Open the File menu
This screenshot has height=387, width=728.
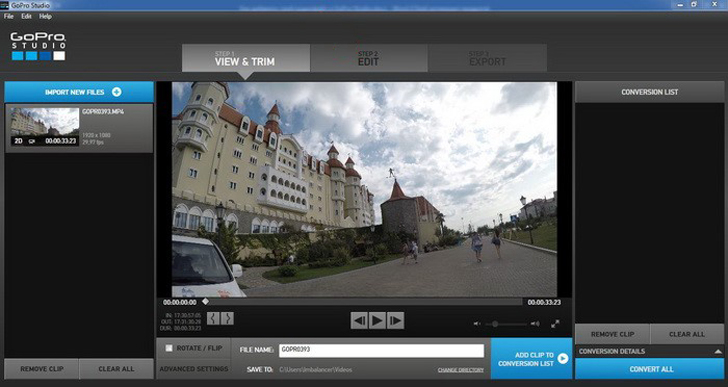point(9,16)
